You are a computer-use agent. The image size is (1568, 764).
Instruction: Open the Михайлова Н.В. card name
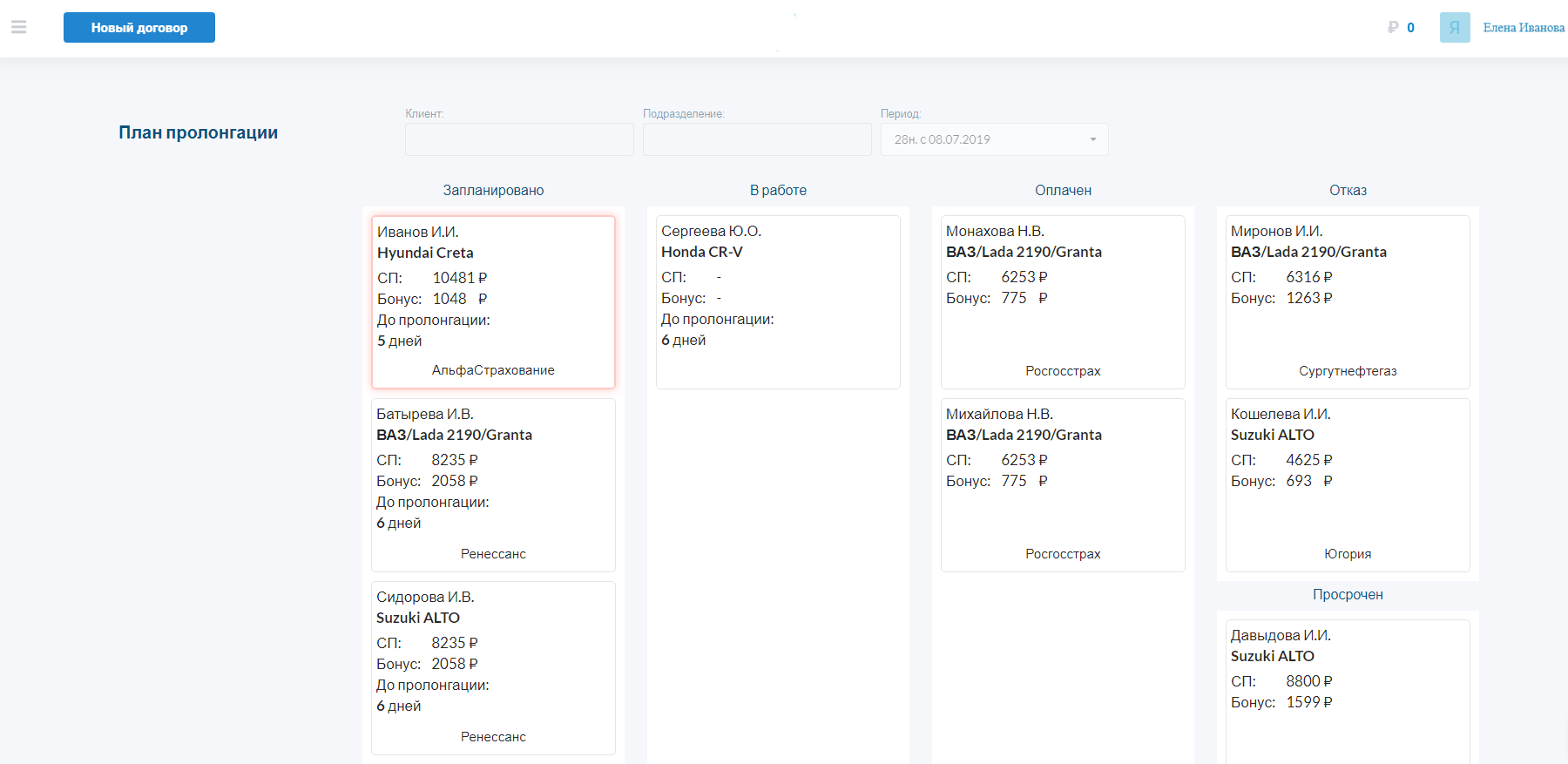tap(999, 414)
